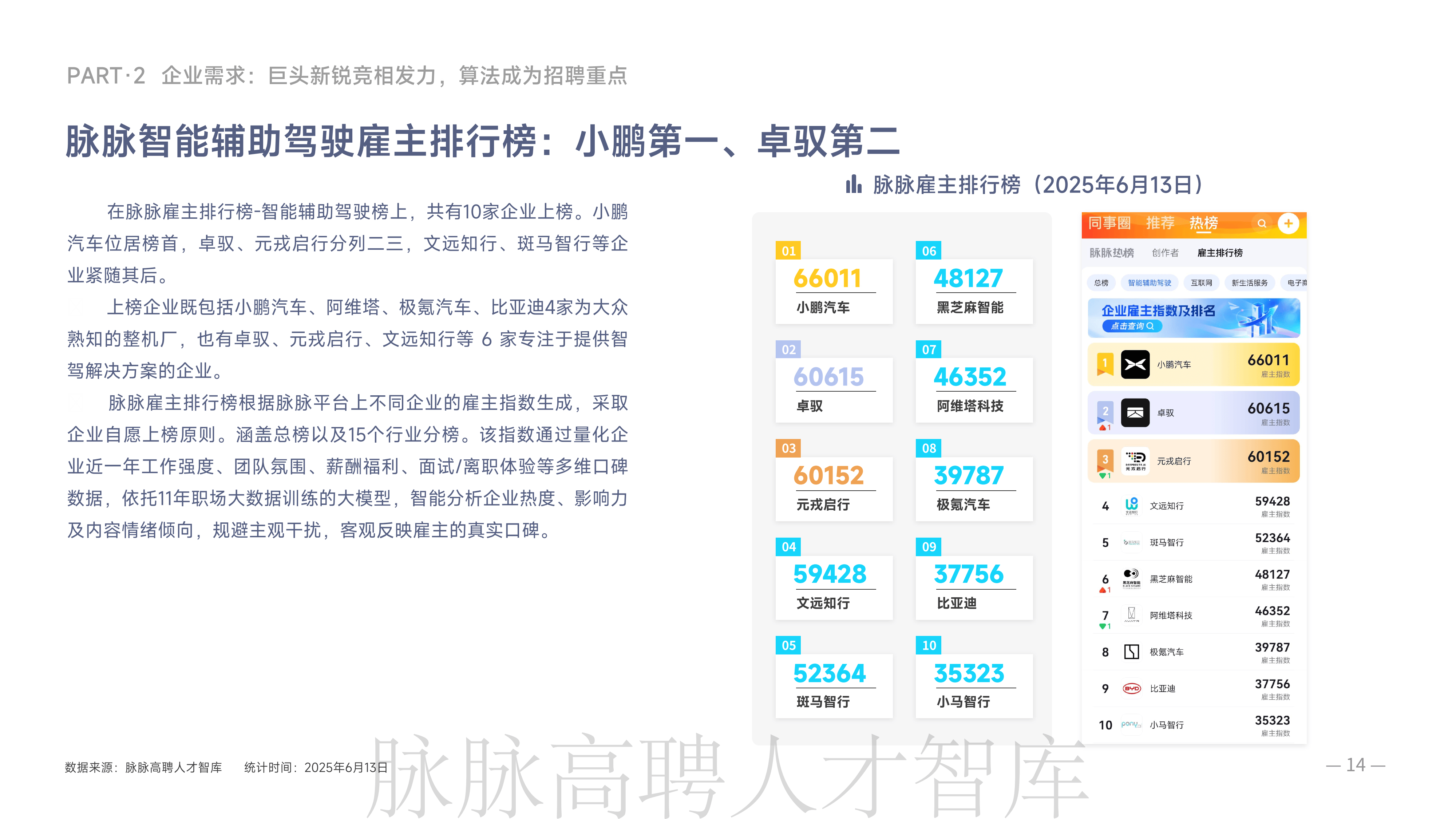Click score 66011 in the 01 card

point(827,278)
